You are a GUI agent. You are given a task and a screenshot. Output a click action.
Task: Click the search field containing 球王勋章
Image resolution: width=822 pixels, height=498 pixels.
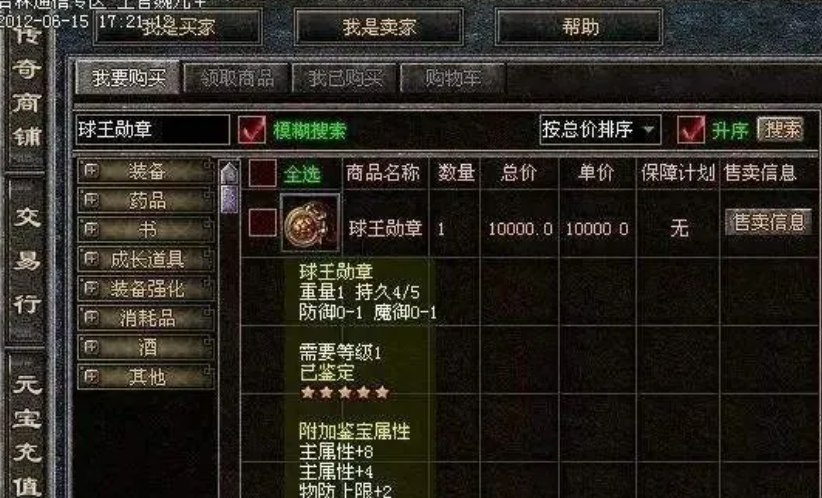(x=153, y=129)
